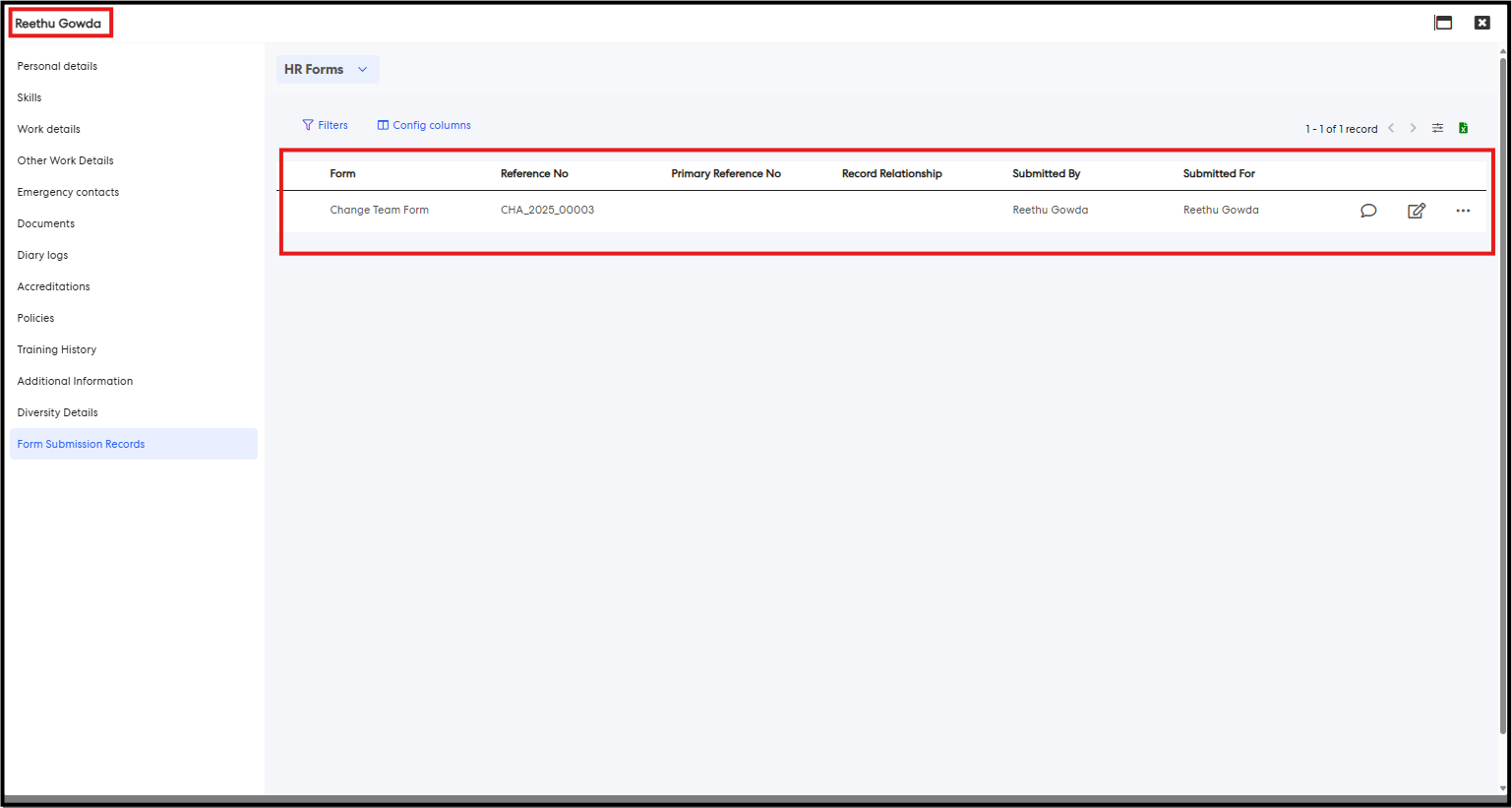
Task: Go to next page of records
Action: click(1413, 128)
